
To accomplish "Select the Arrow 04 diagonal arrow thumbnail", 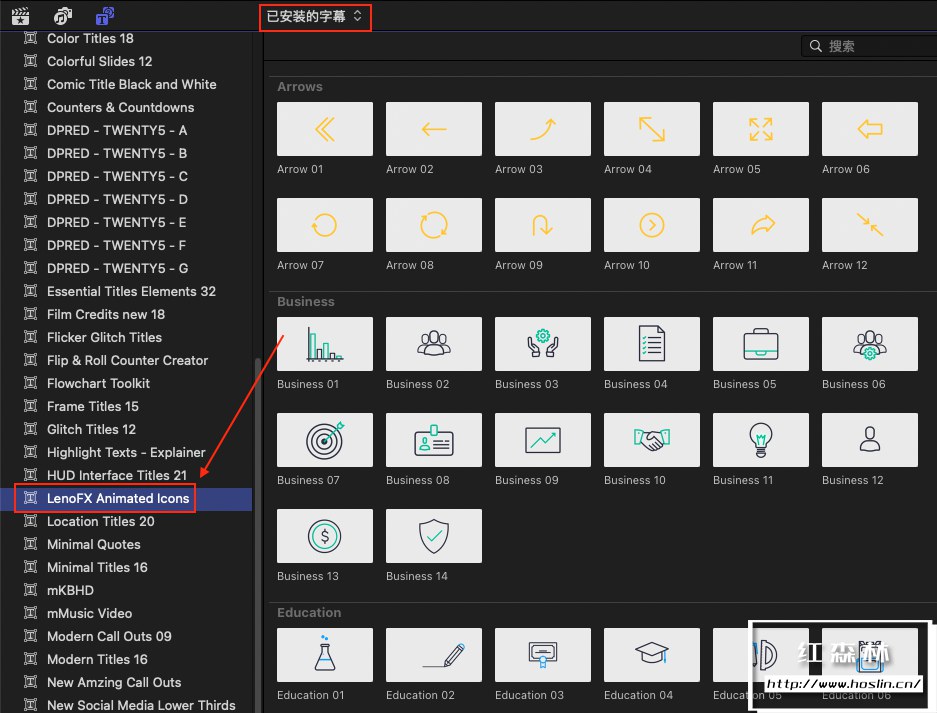I will (652, 129).
